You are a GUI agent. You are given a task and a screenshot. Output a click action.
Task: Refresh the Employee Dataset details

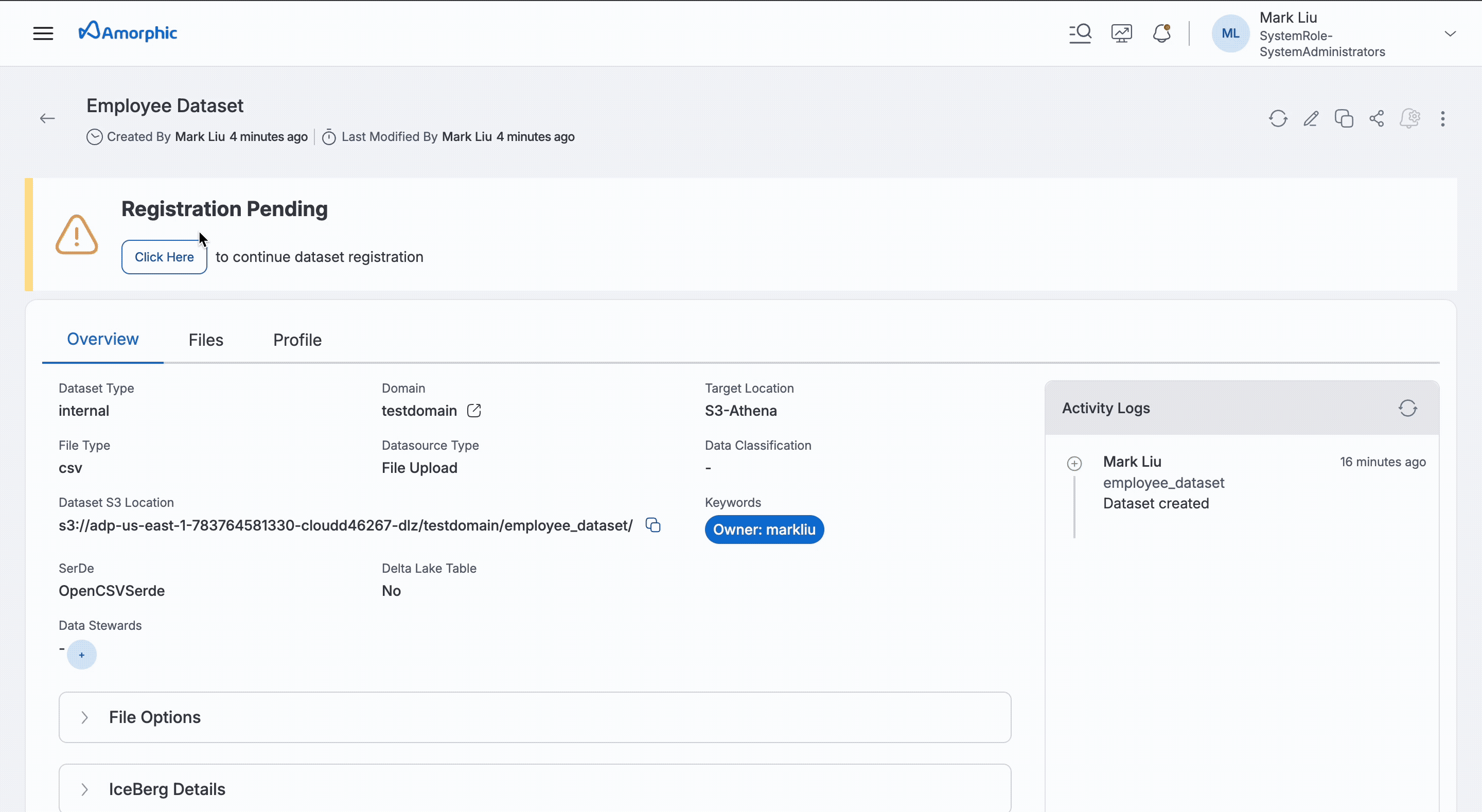tap(1278, 118)
